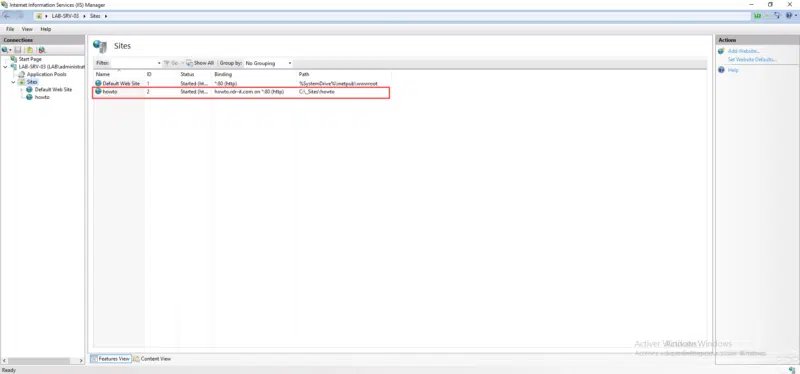
Task: Click inside the Filter text field
Action: (133, 63)
